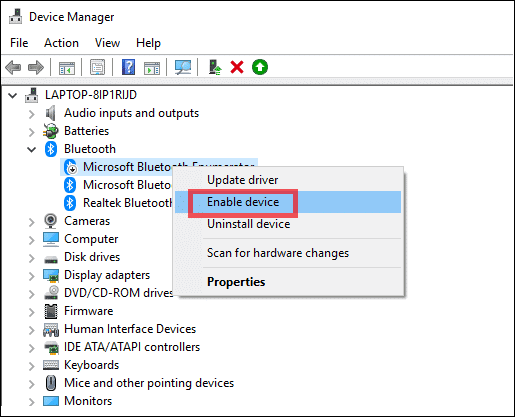Open the View menu
This screenshot has height=417, width=515.
pos(107,43)
